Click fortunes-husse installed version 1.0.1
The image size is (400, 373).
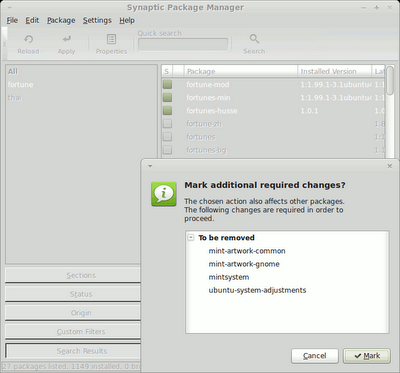point(309,111)
